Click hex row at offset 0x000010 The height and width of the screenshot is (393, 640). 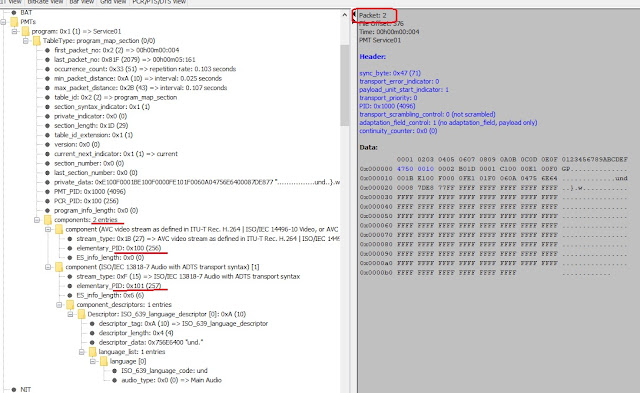(x=493, y=178)
